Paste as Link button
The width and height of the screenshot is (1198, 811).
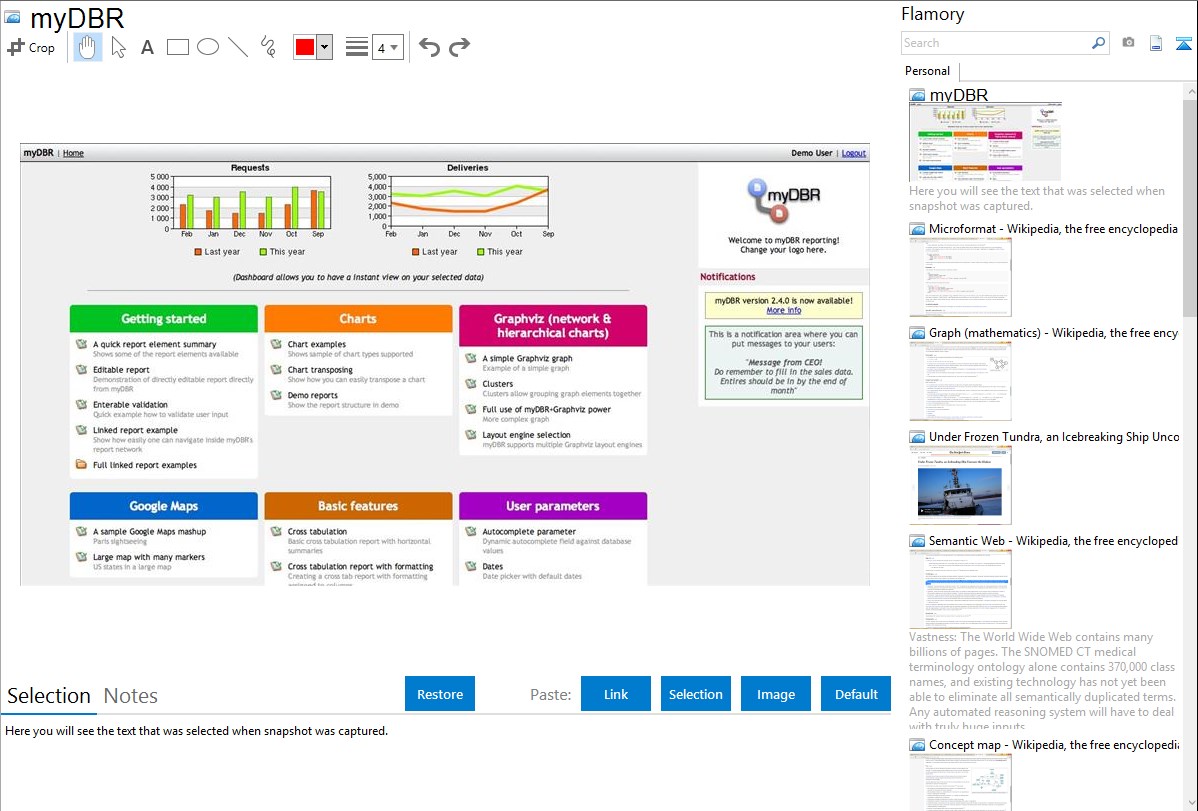(616, 694)
